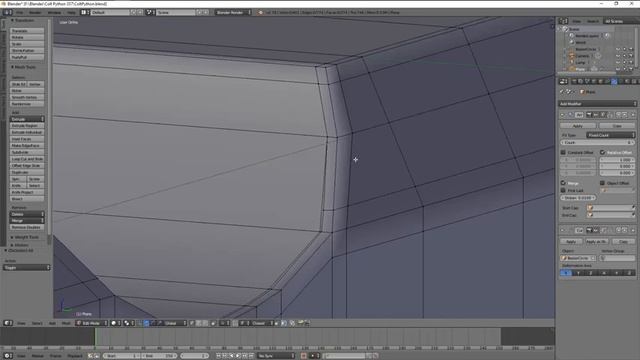Open the Delete dropdown under Remove
The width and height of the screenshot is (640, 360).
click(x=27, y=214)
